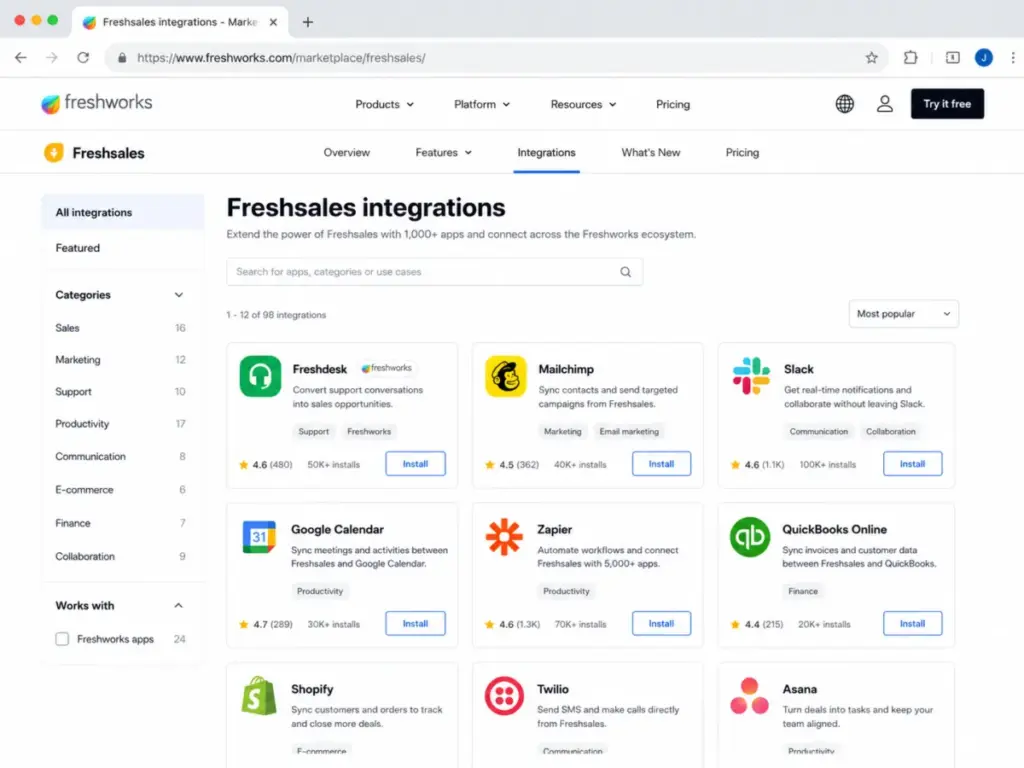Image resolution: width=1024 pixels, height=768 pixels.
Task: Filter by the Support category
Action: pyautogui.click(x=120, y=392)
